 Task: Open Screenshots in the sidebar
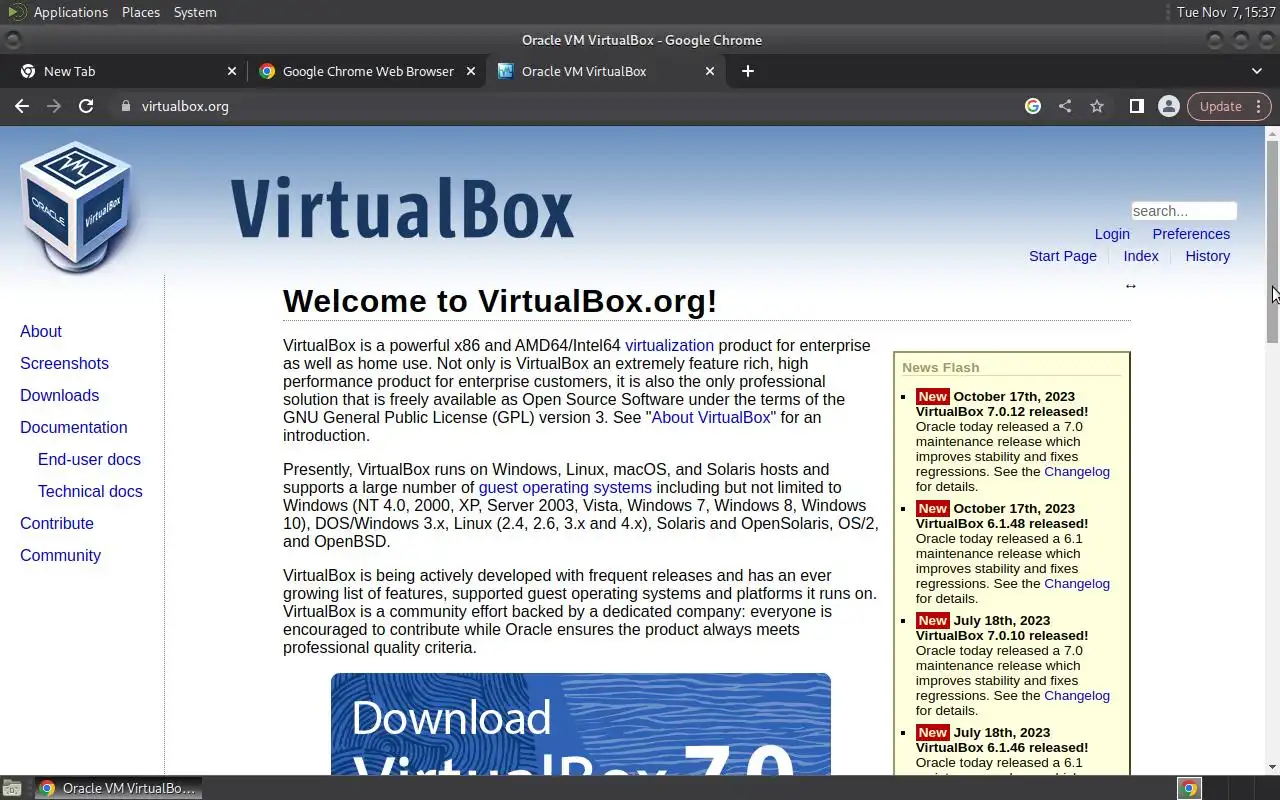click(x=64, y=363)
